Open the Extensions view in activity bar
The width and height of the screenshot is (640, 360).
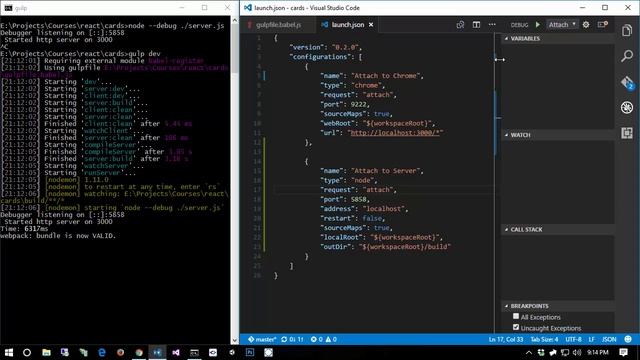[x=627, y=133]
